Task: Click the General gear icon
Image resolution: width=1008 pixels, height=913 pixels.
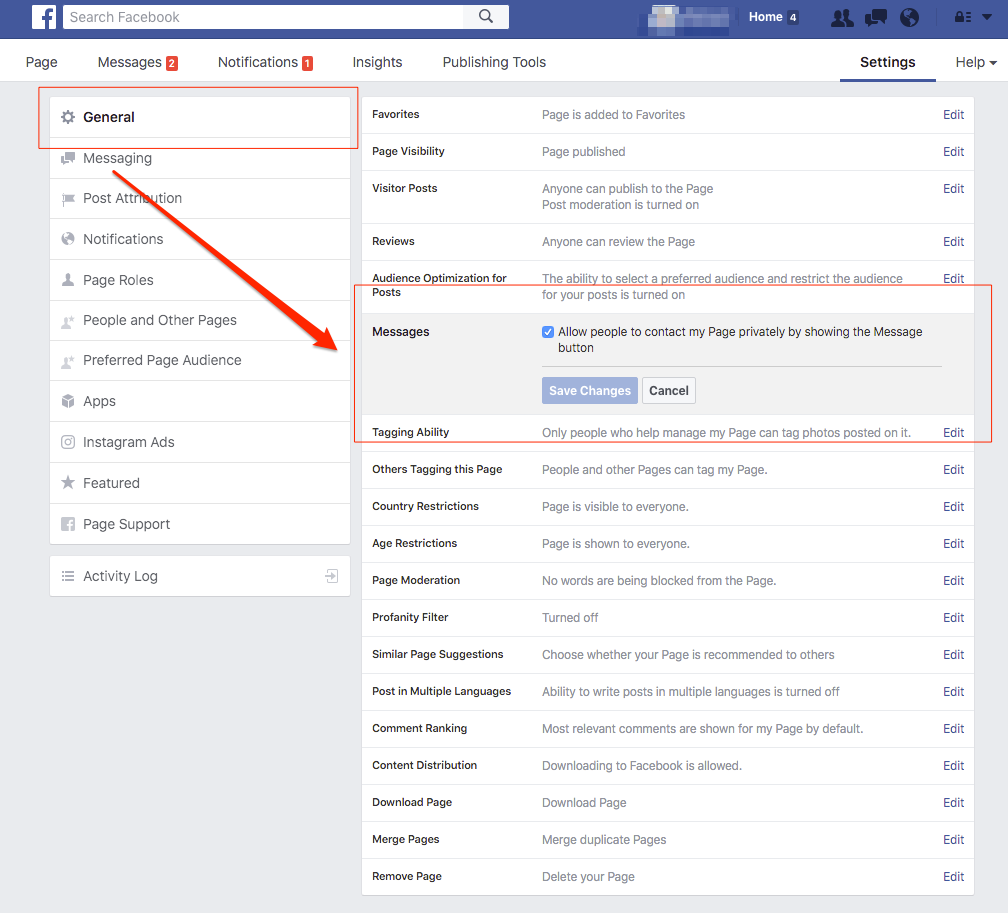Action: point(68,117)
